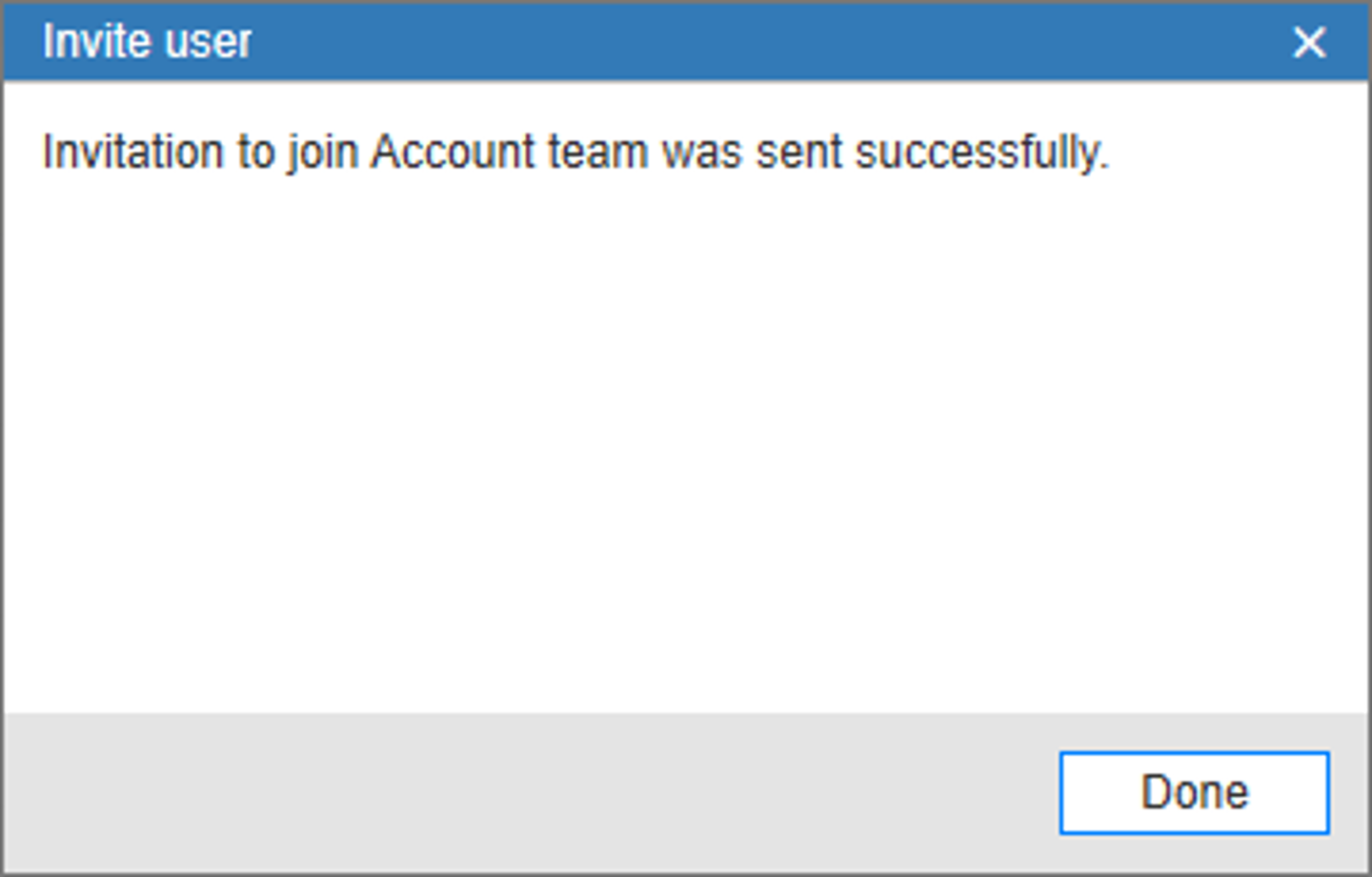The image size is (1372, 877).
Task: Click the word team in the message
Action: tap(597, 153)
